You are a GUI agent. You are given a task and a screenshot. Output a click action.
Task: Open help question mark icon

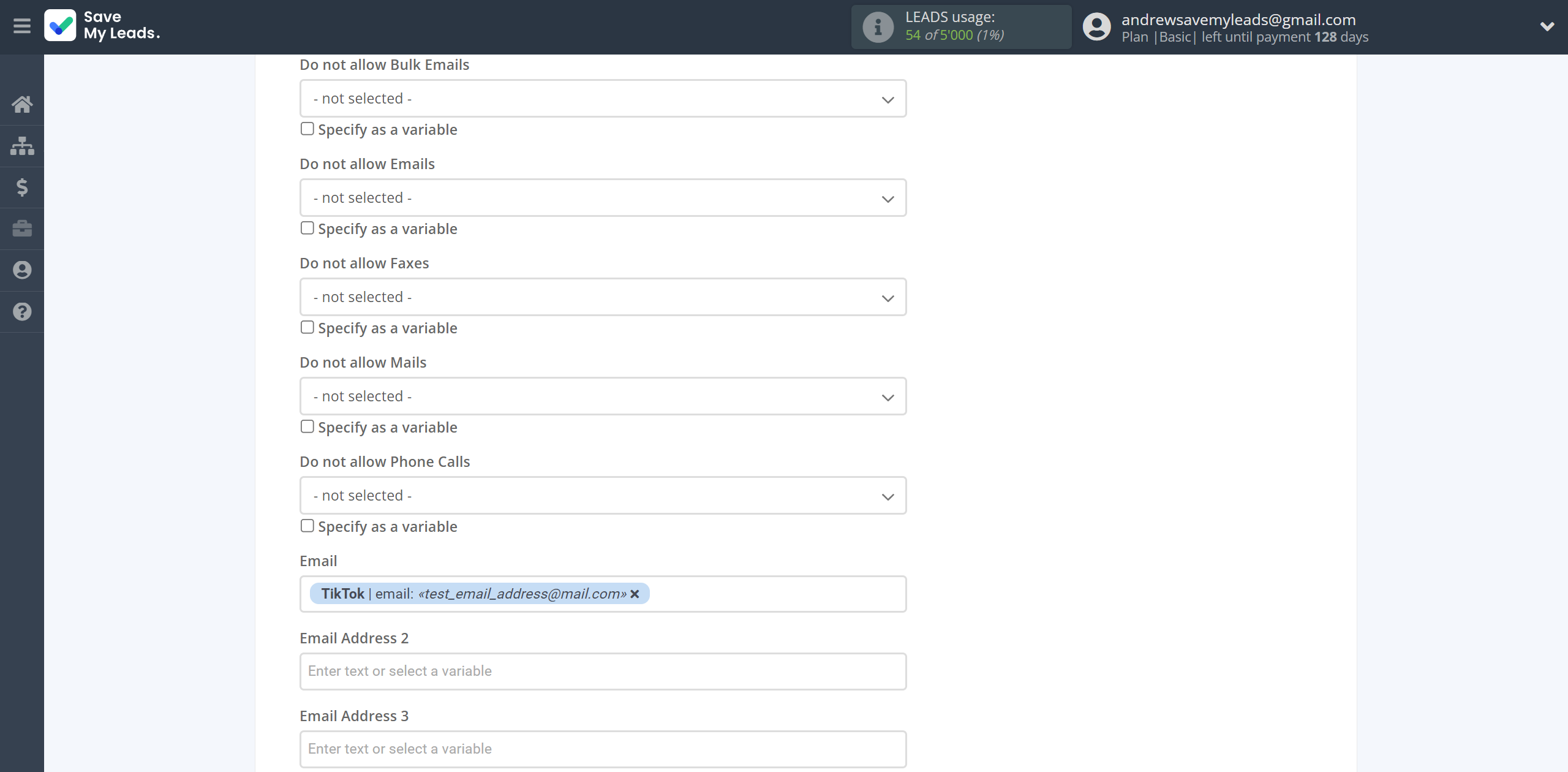(x=22, y=312)
